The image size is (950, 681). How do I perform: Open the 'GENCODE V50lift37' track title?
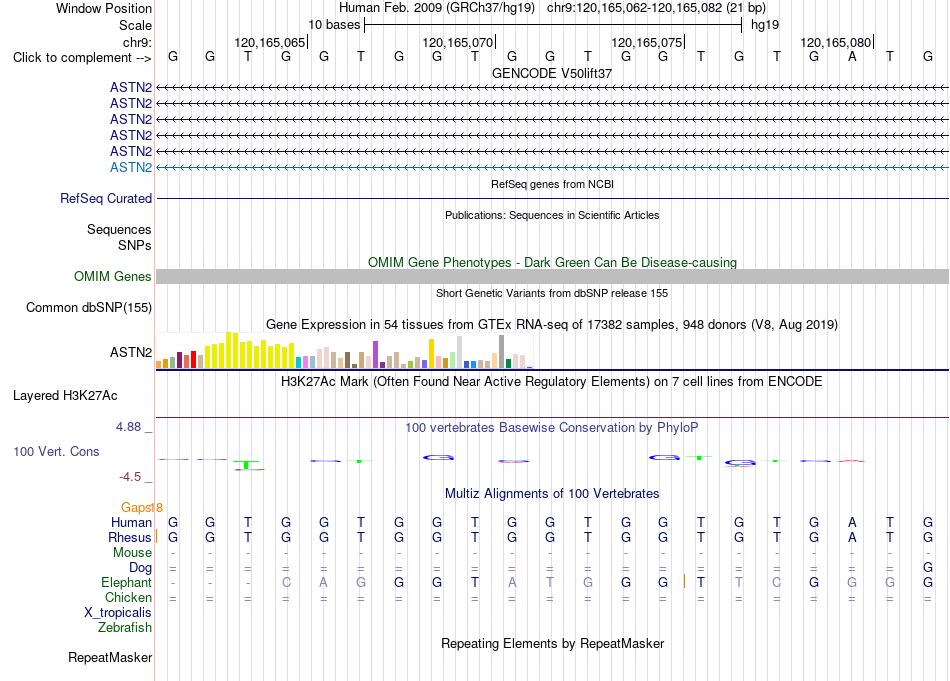pyautogui.click(x=552, y=73)
